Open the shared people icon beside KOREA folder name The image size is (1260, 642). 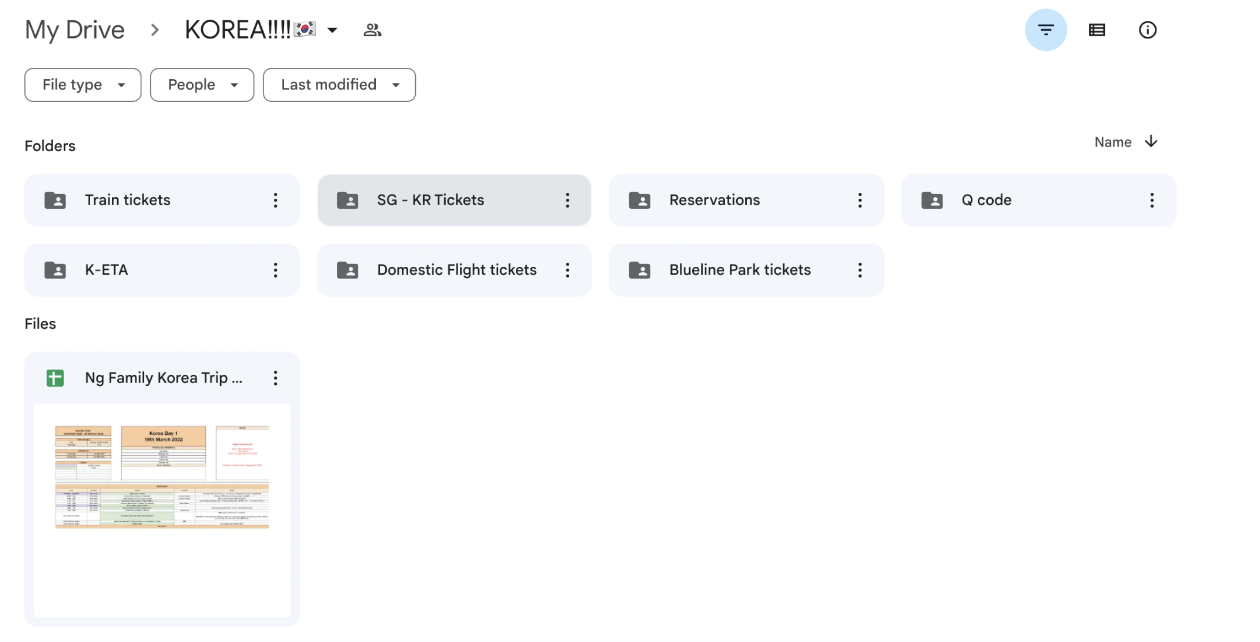click(x=372, y=30)
